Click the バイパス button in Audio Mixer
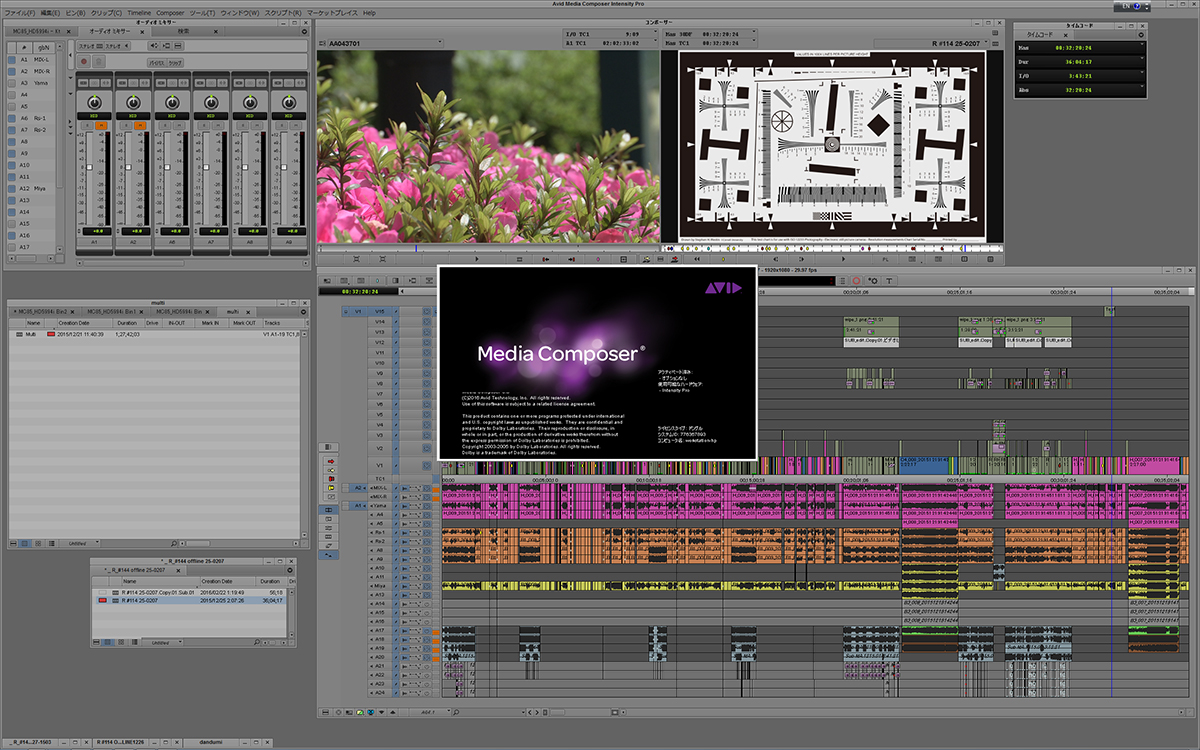Viewport: 1200px width, 750px height. 156,62
